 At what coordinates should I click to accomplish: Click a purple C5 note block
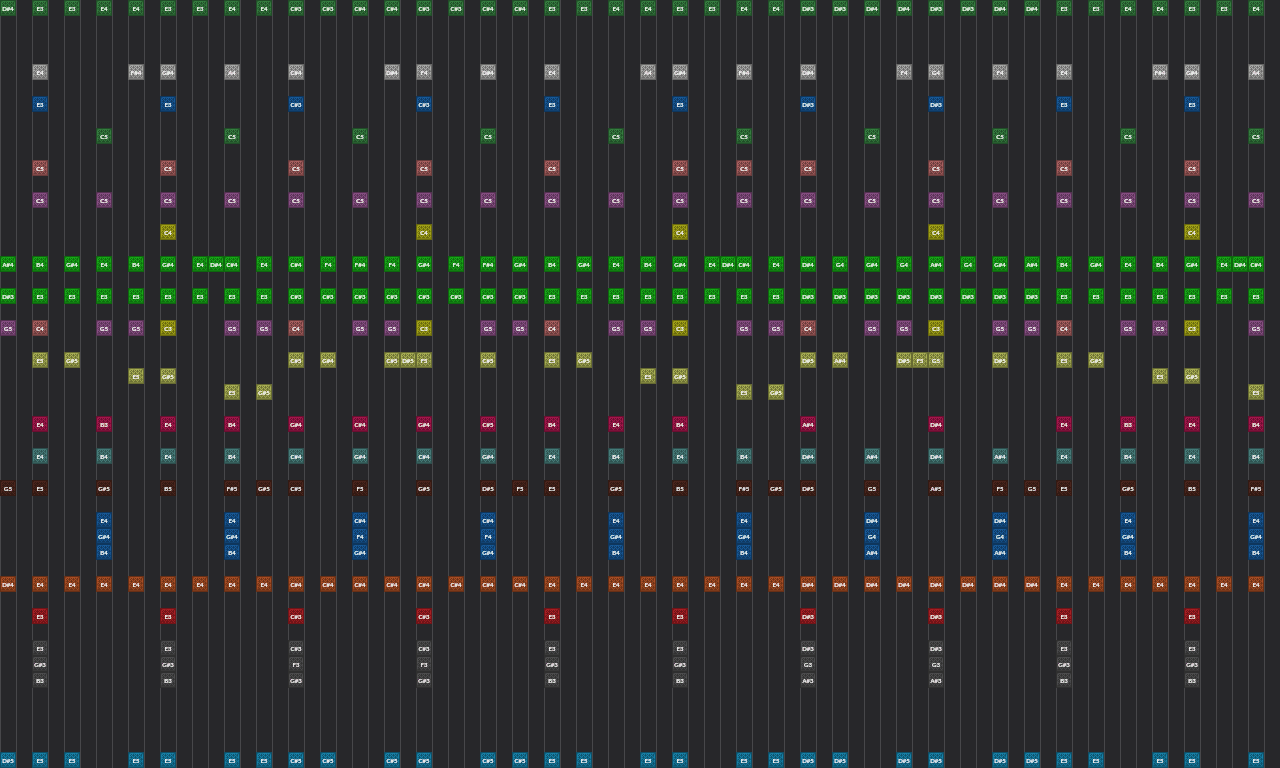(40, 200)
